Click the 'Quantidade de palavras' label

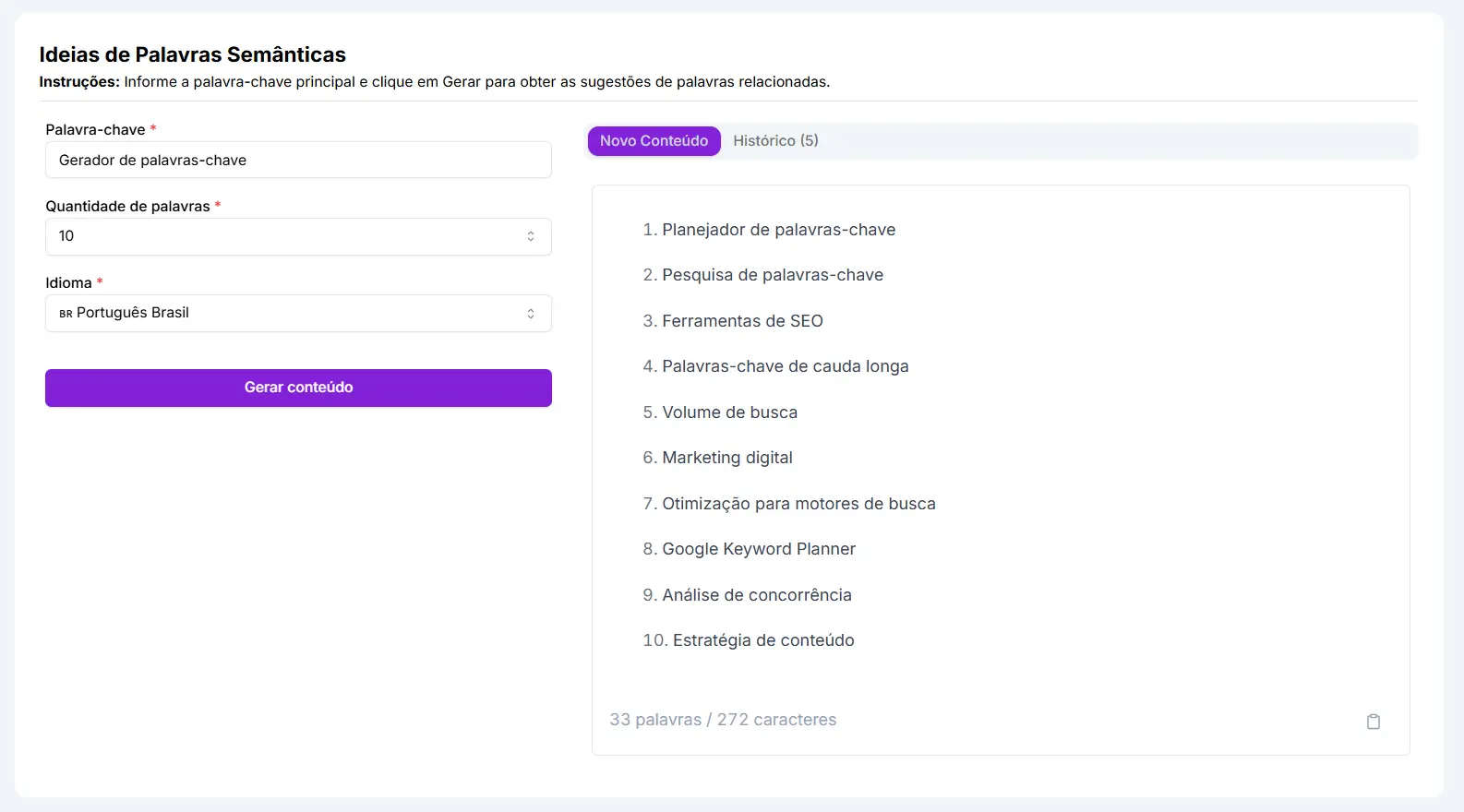click(127, 206)
